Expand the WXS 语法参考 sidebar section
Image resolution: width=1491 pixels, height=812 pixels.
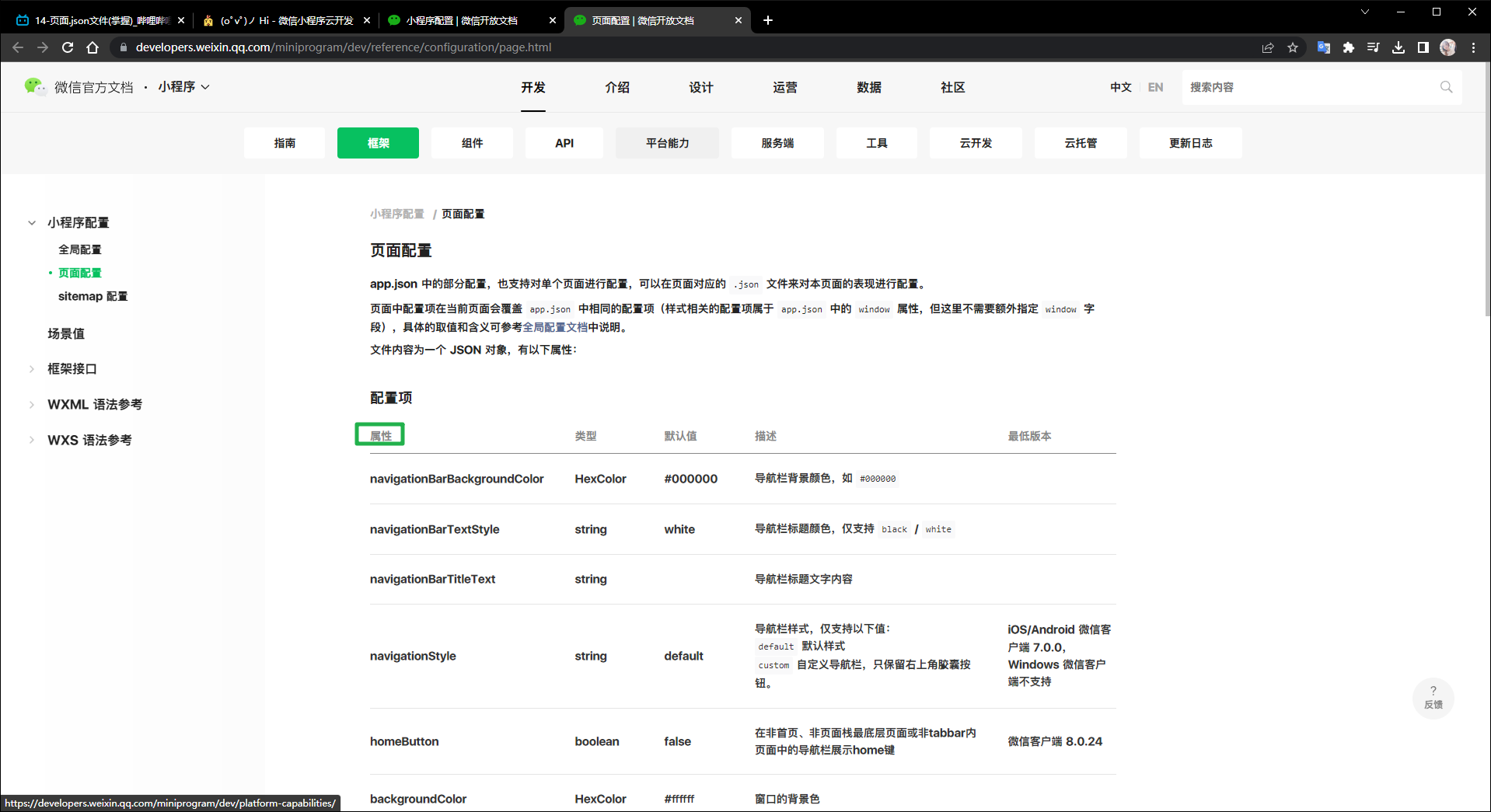pos(32,441)
